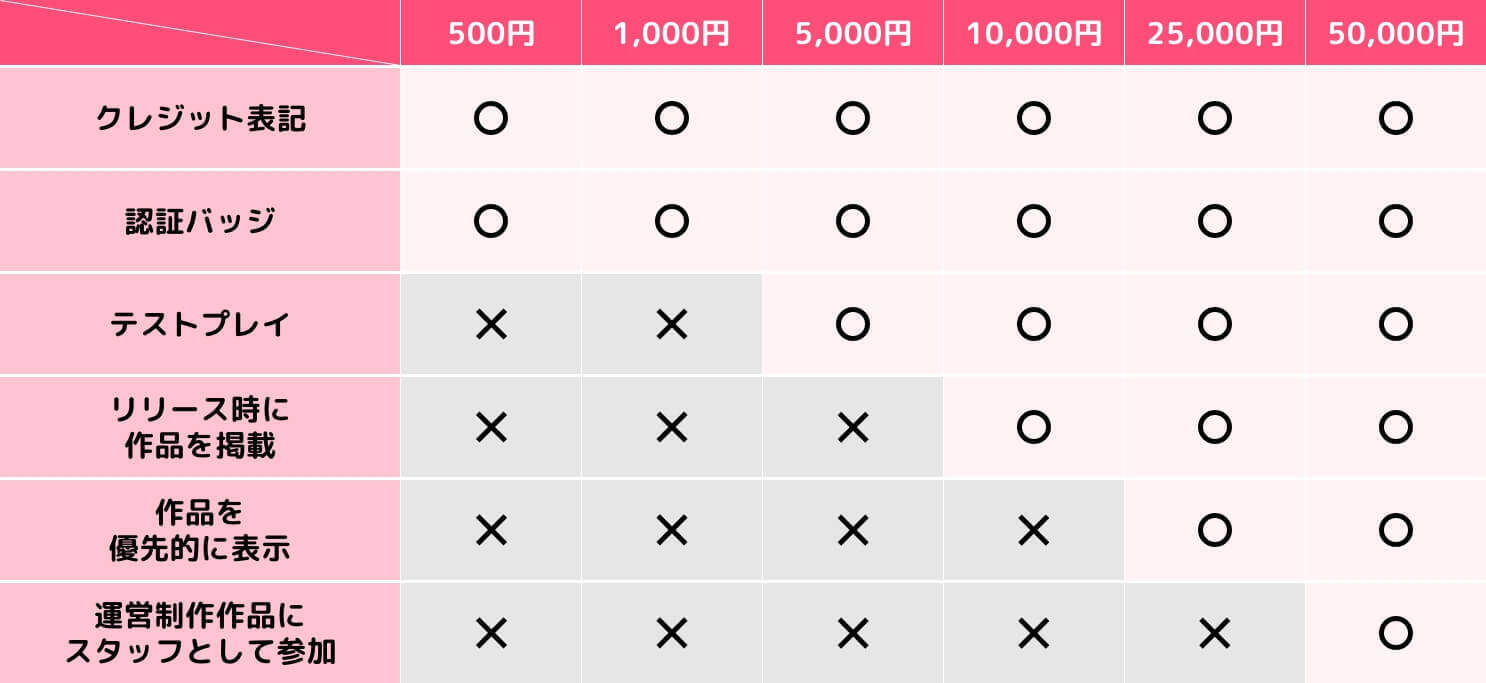Select the 10,000円 column header
1486x683 pixels.
[1033, 34]
